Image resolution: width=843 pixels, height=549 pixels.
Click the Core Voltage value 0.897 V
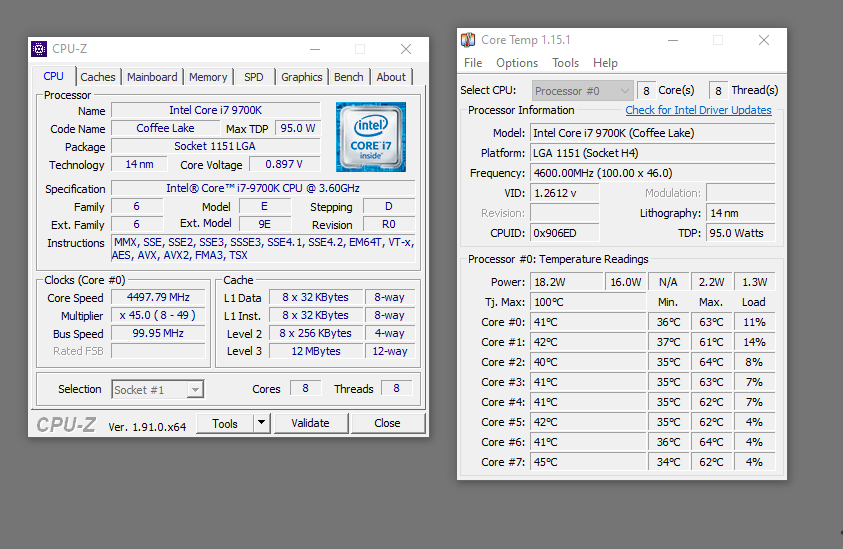point(284,164)
